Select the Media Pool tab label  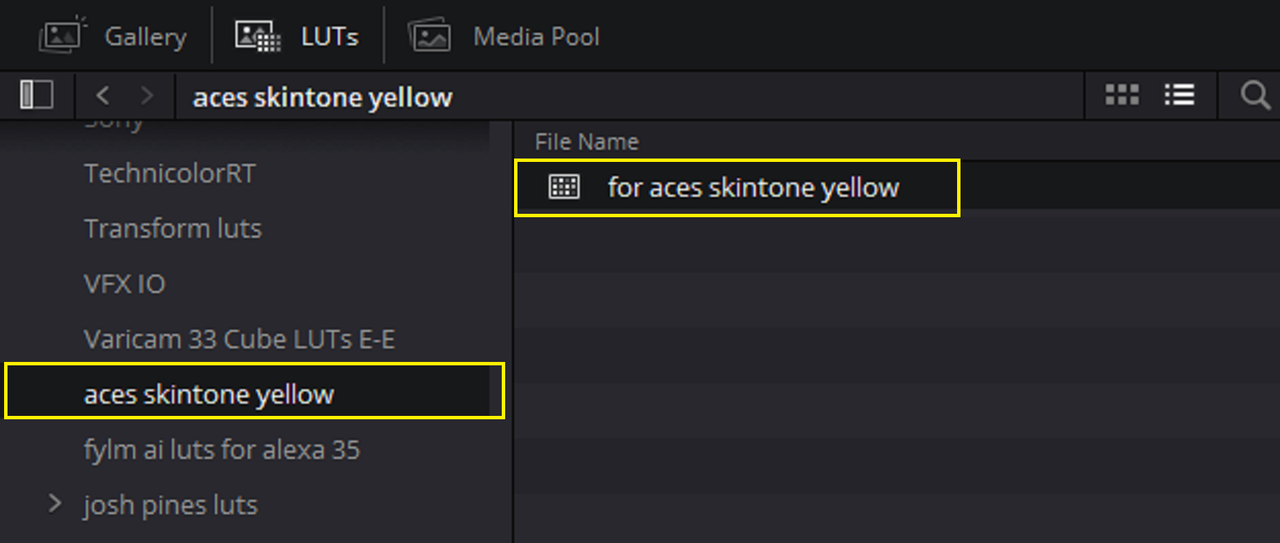[x=537, y=37]
